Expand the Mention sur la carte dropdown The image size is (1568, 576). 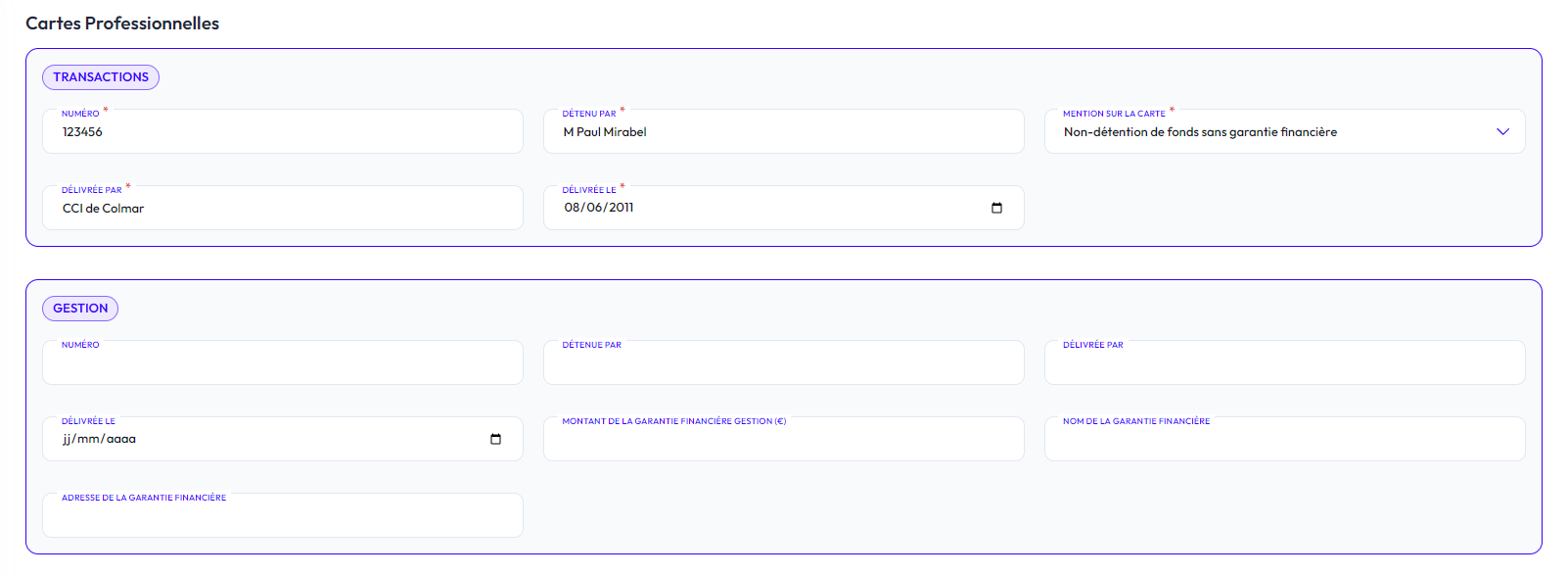pos(1502,132)
